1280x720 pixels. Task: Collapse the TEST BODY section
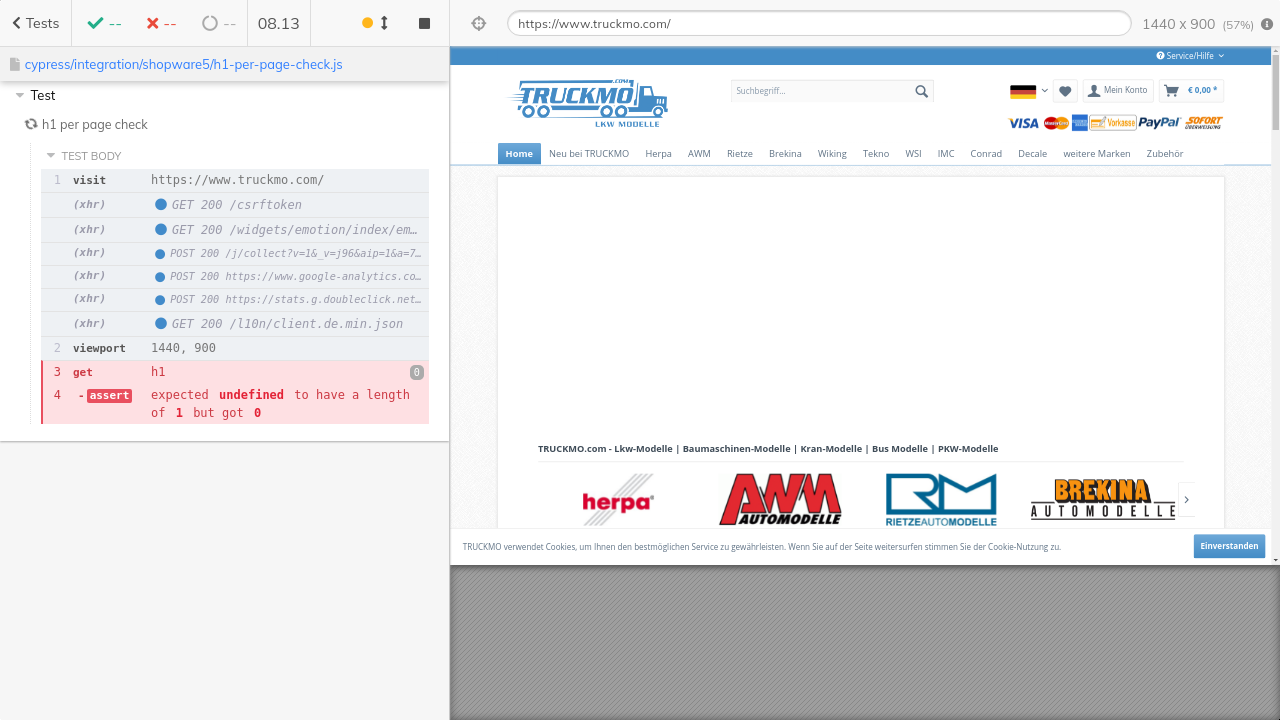[x=51, y=156]
